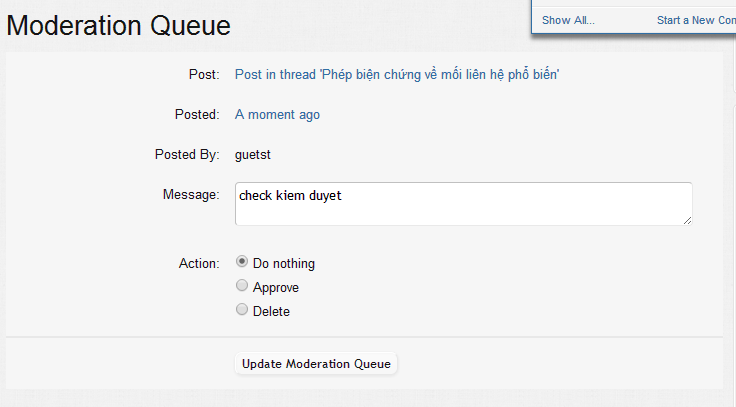Open the 'Show All...' link
This screenshot has height=407, width=736.
(x=568, y=20)
